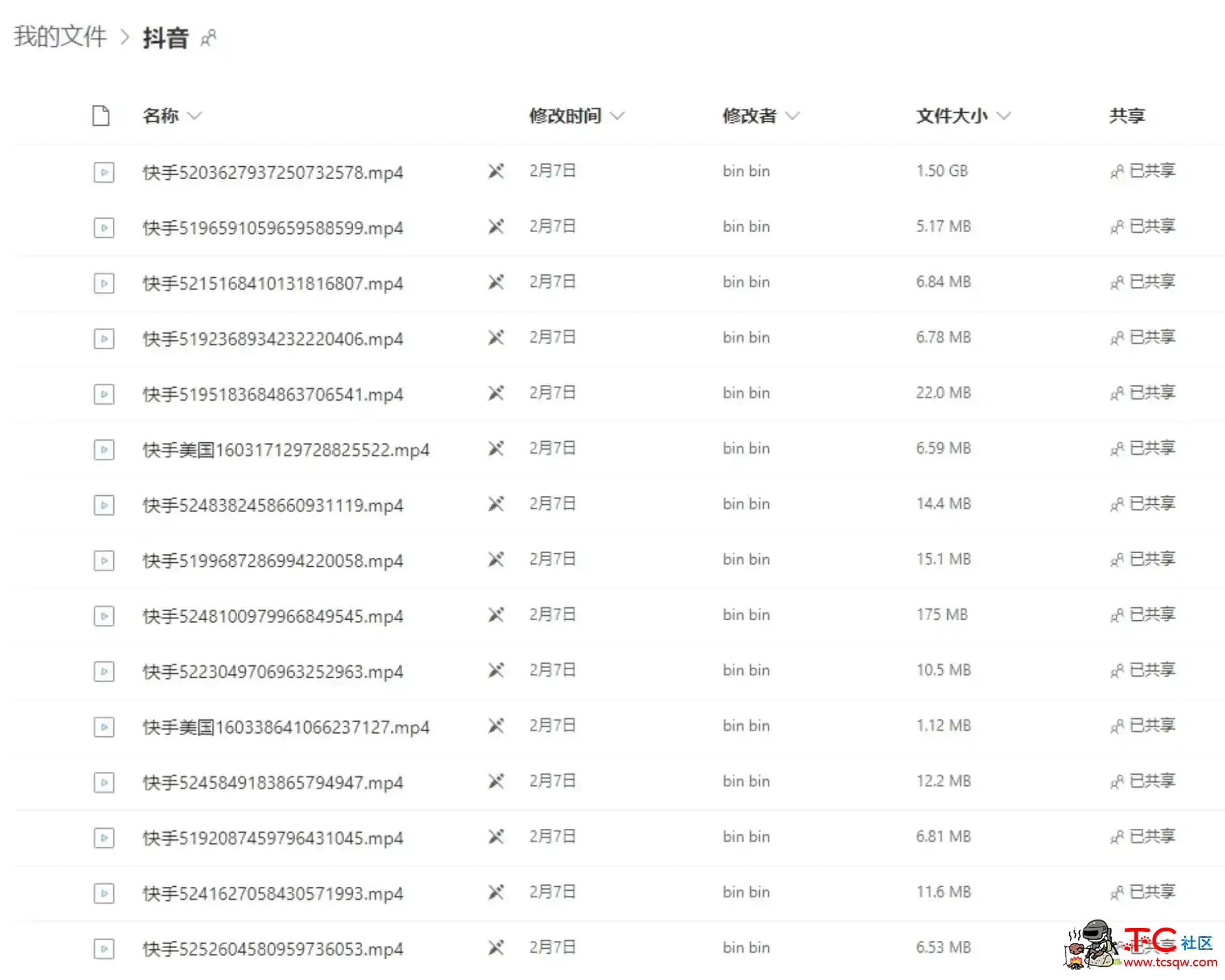Screen dimensions: 1225x980
Task: Click the sync status icon for 快手5248100979966849545.mp4
Action: point(496,614)
